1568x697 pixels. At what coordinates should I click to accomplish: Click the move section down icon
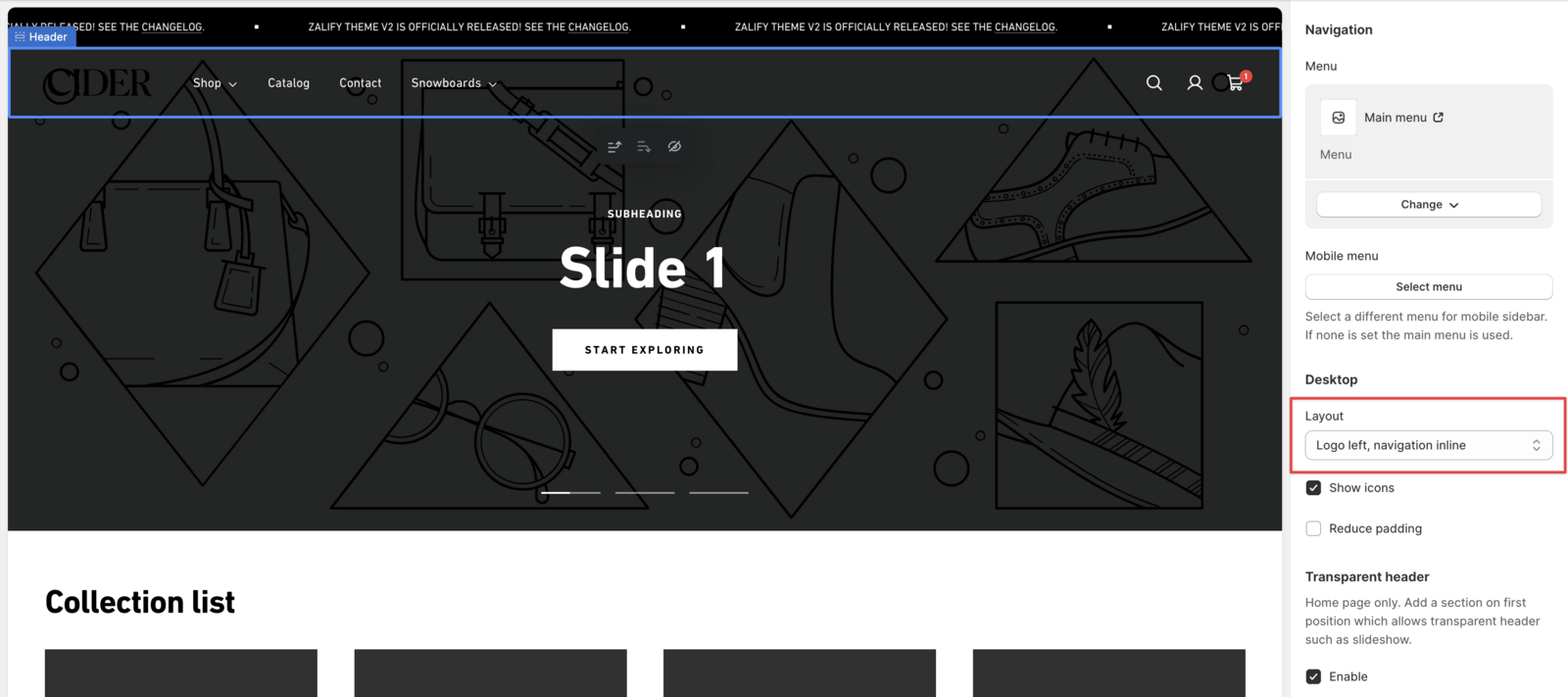tap(644, 147)
